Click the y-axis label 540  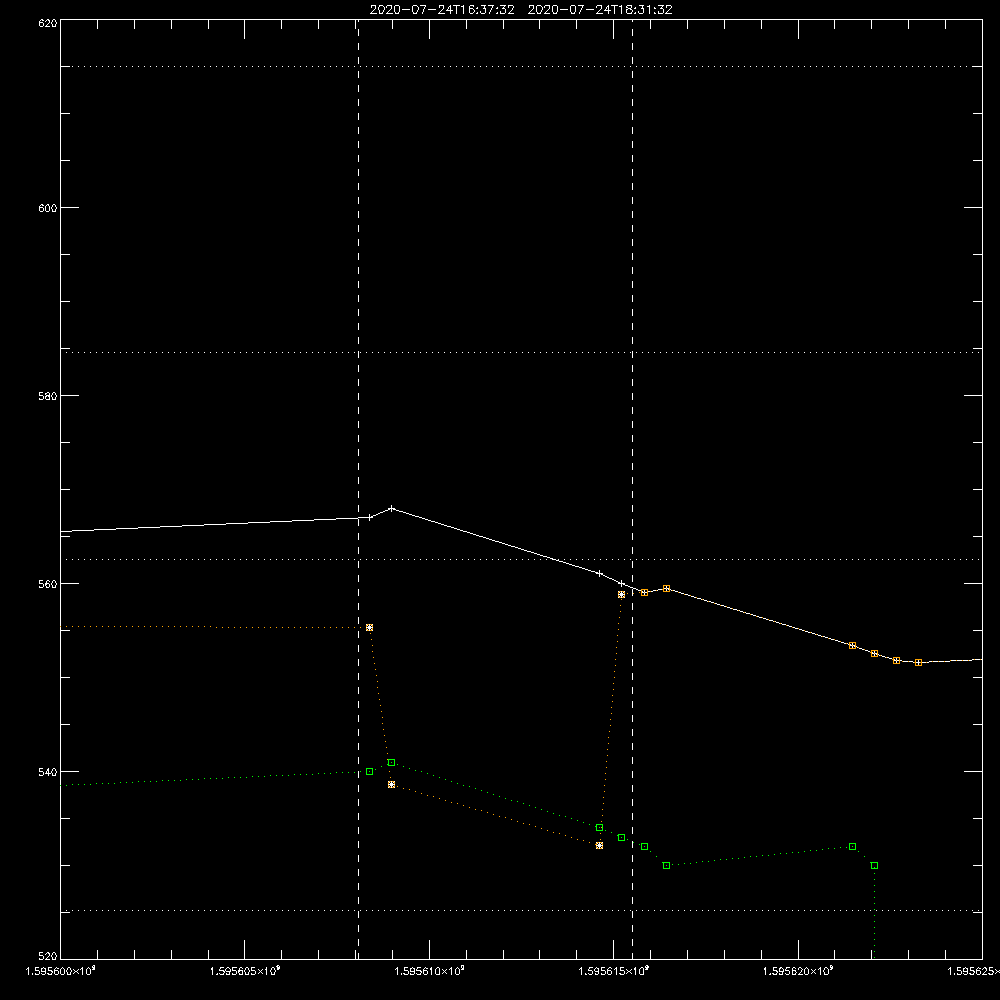(48, 772)
